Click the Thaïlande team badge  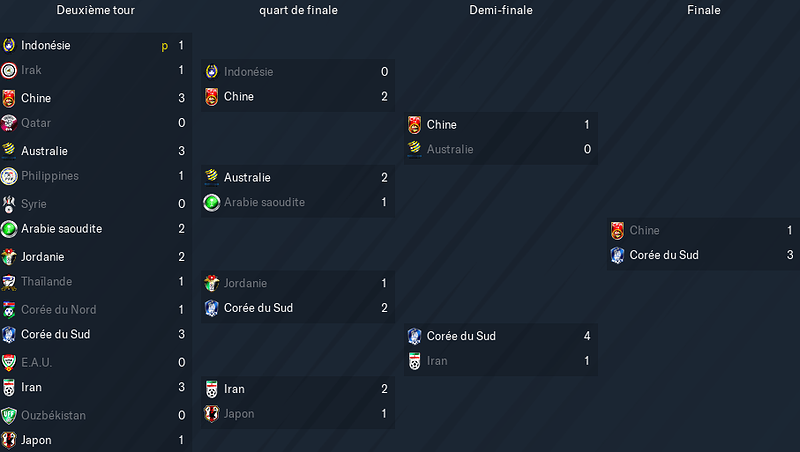pos(9,282)
